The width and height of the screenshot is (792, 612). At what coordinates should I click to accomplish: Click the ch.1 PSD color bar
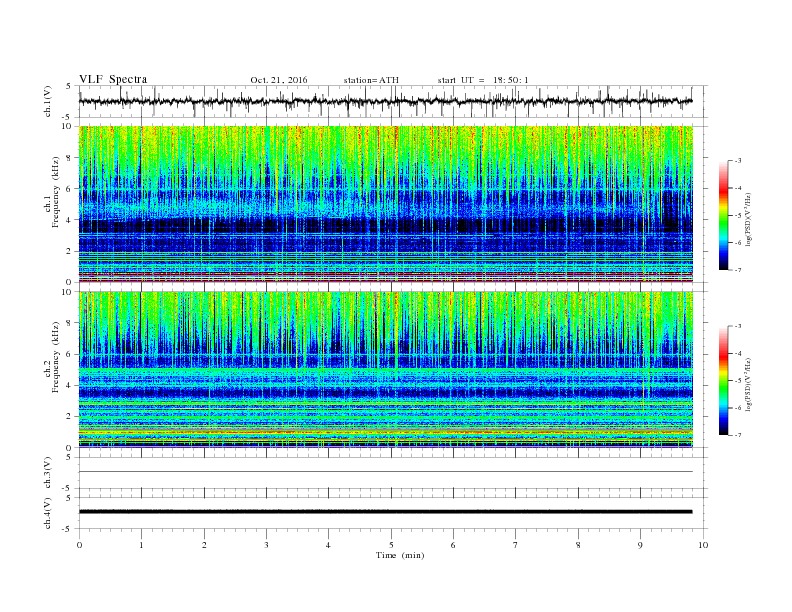pos(724,215)
